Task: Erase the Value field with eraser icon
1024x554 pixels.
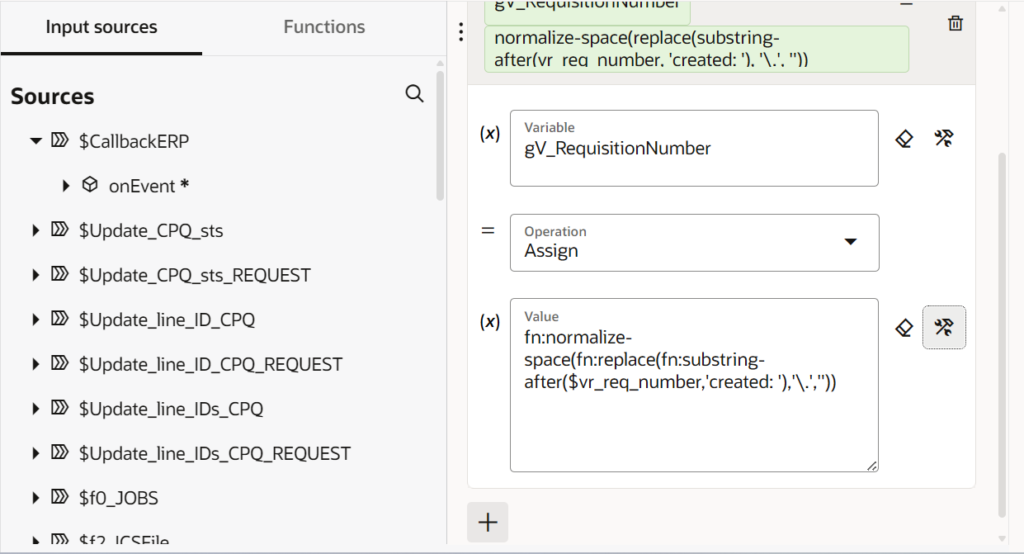Action: click(904, 327)
